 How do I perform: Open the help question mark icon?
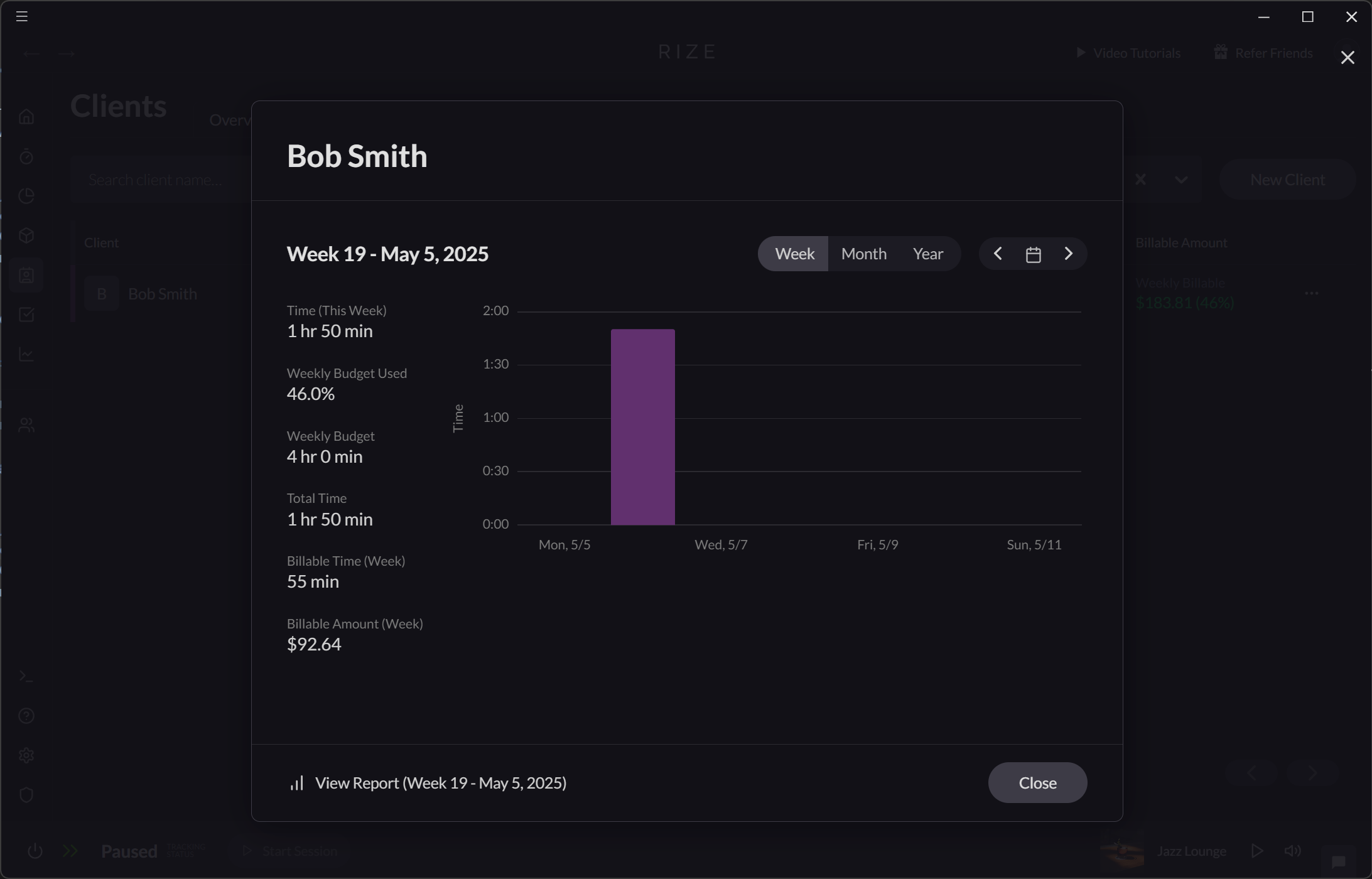[x=26, y=715]
